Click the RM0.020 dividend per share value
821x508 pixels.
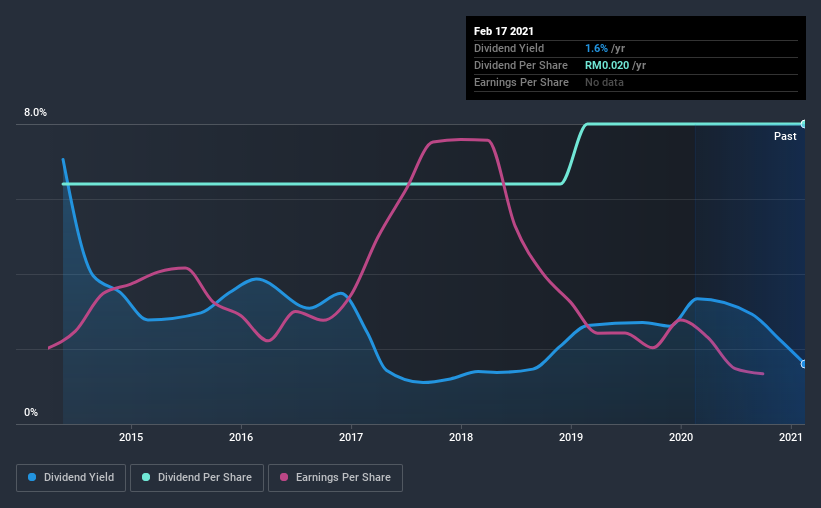pos(607,65)
